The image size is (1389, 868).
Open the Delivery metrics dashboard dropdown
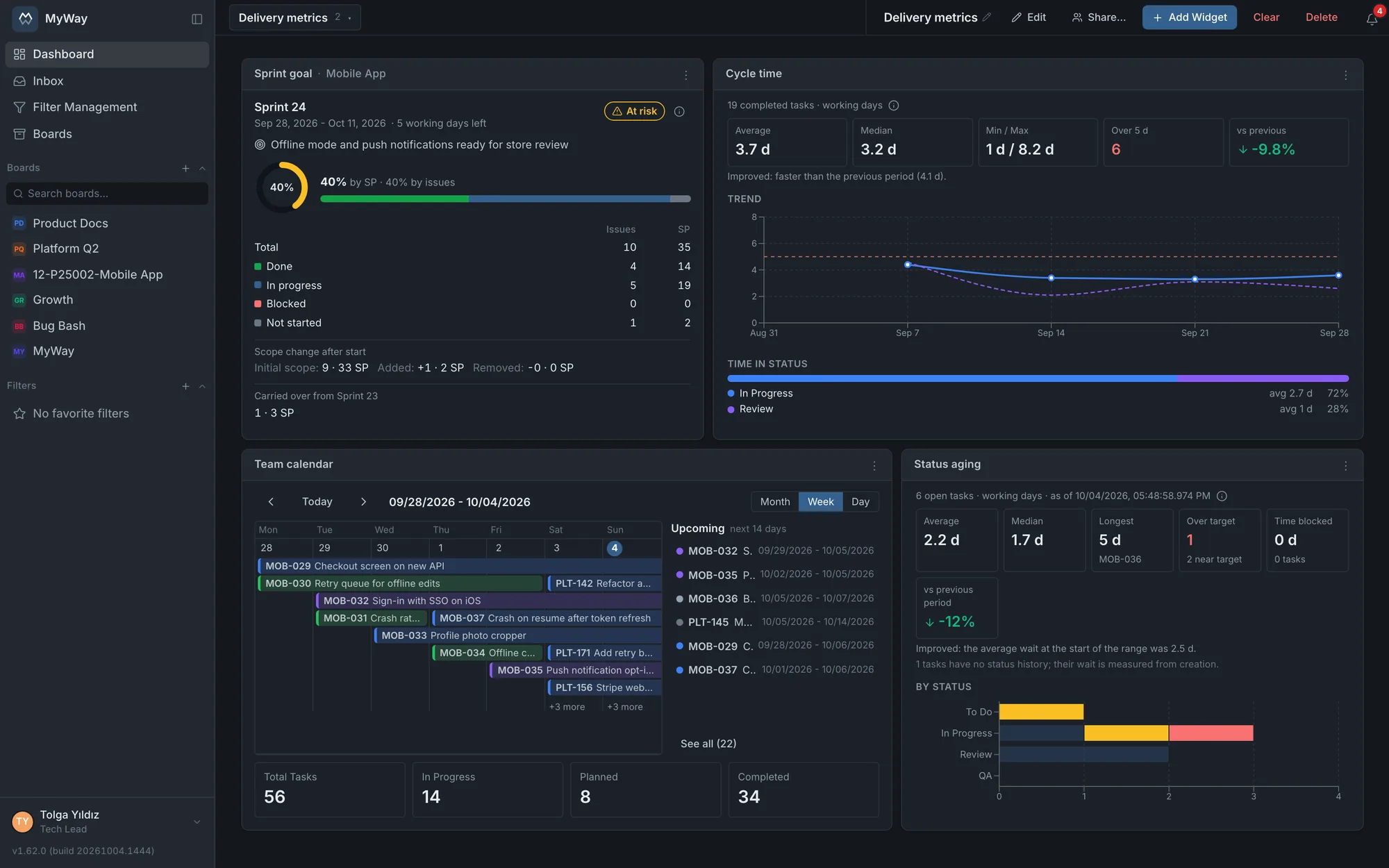pyautogui.click(x=295, y=17)
